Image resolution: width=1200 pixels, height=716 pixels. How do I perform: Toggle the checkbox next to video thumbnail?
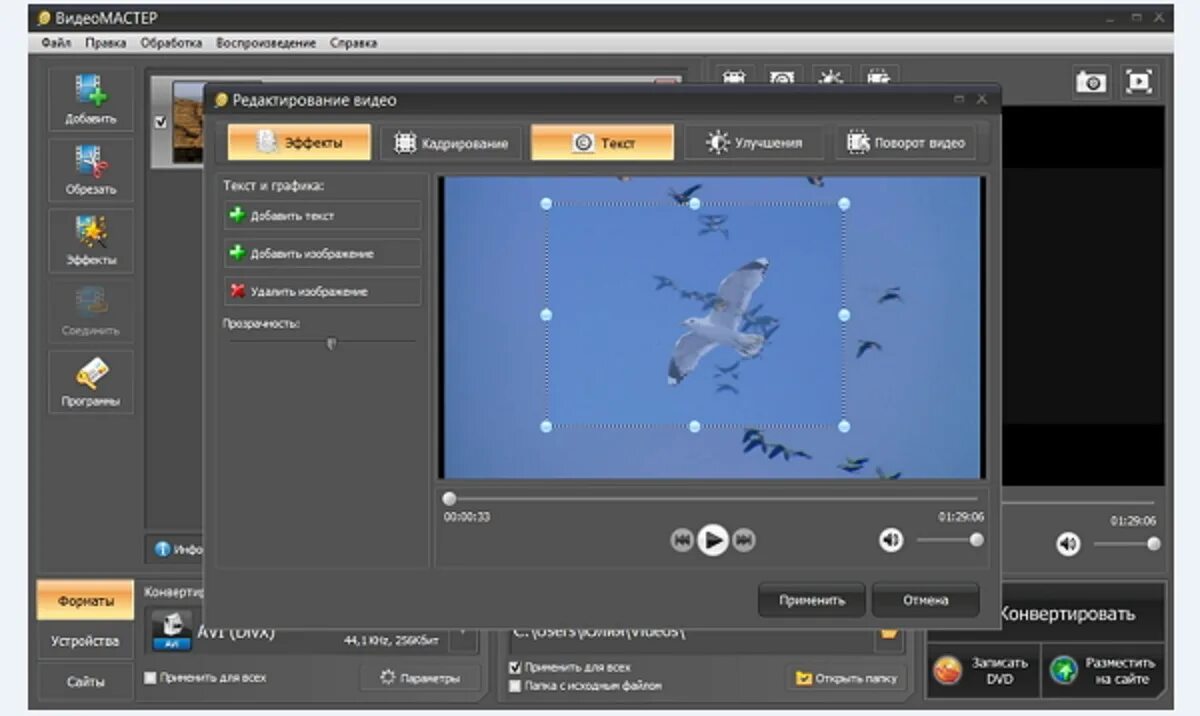[x=161, y=122]
